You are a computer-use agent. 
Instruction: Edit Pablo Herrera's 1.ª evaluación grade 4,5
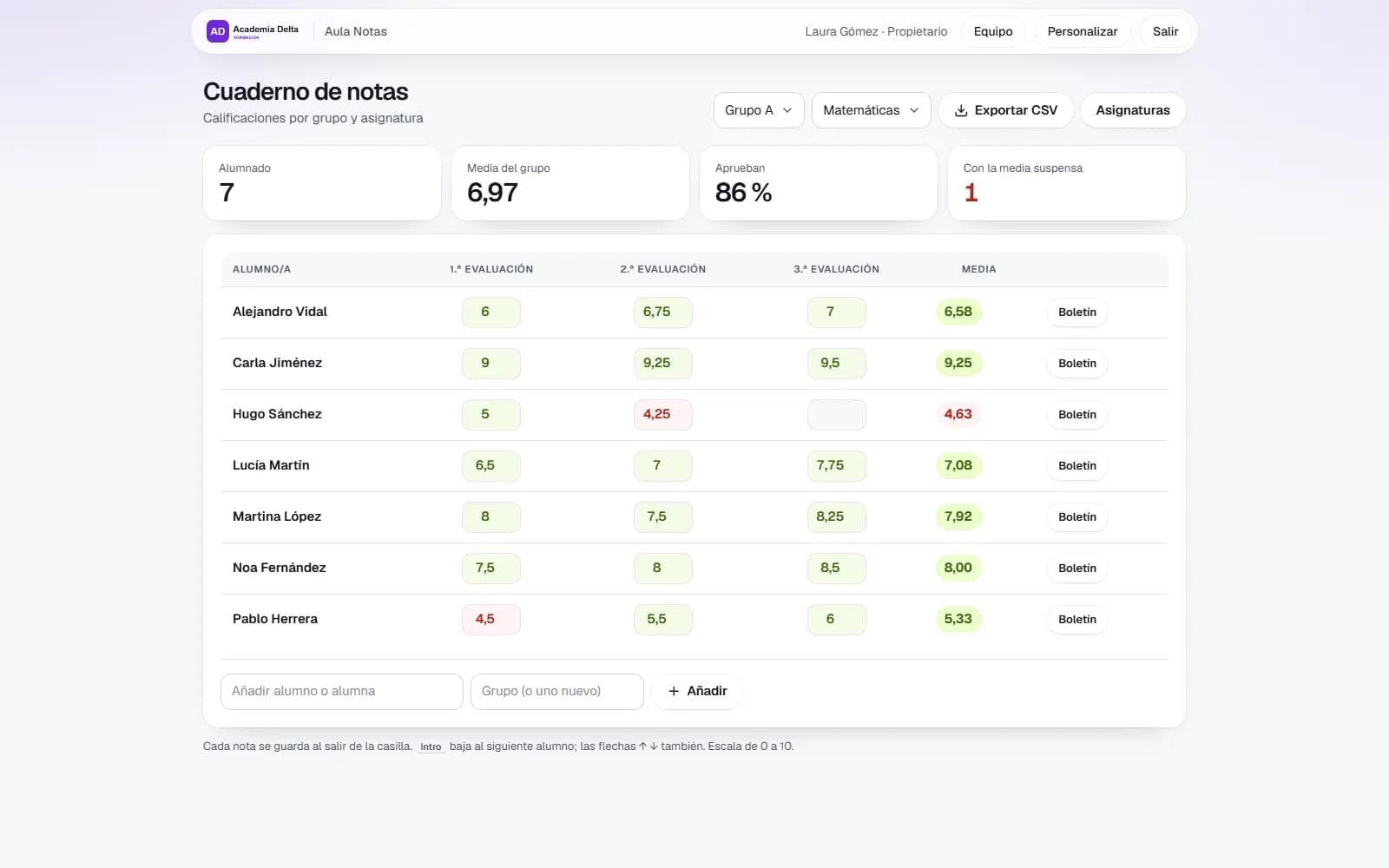[491, 620]
